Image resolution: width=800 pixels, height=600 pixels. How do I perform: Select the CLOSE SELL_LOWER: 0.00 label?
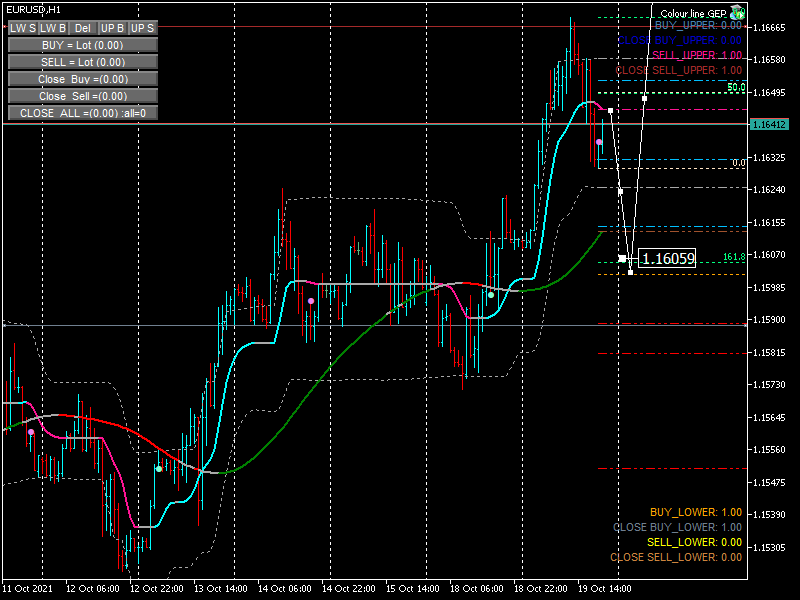click(676, 557)
